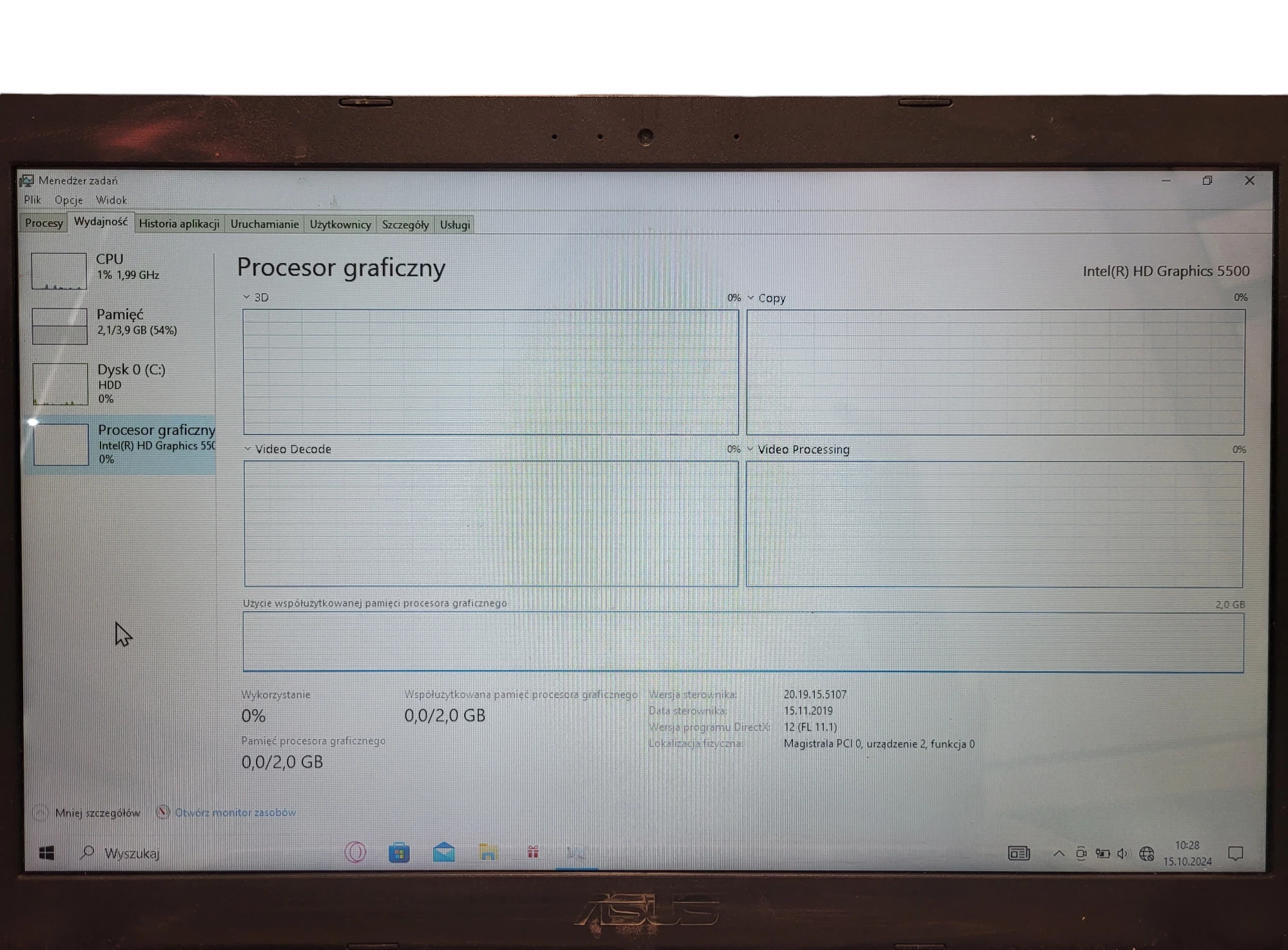Click the Intel(R) HD Graphics 5500 label

[1166, 271]
